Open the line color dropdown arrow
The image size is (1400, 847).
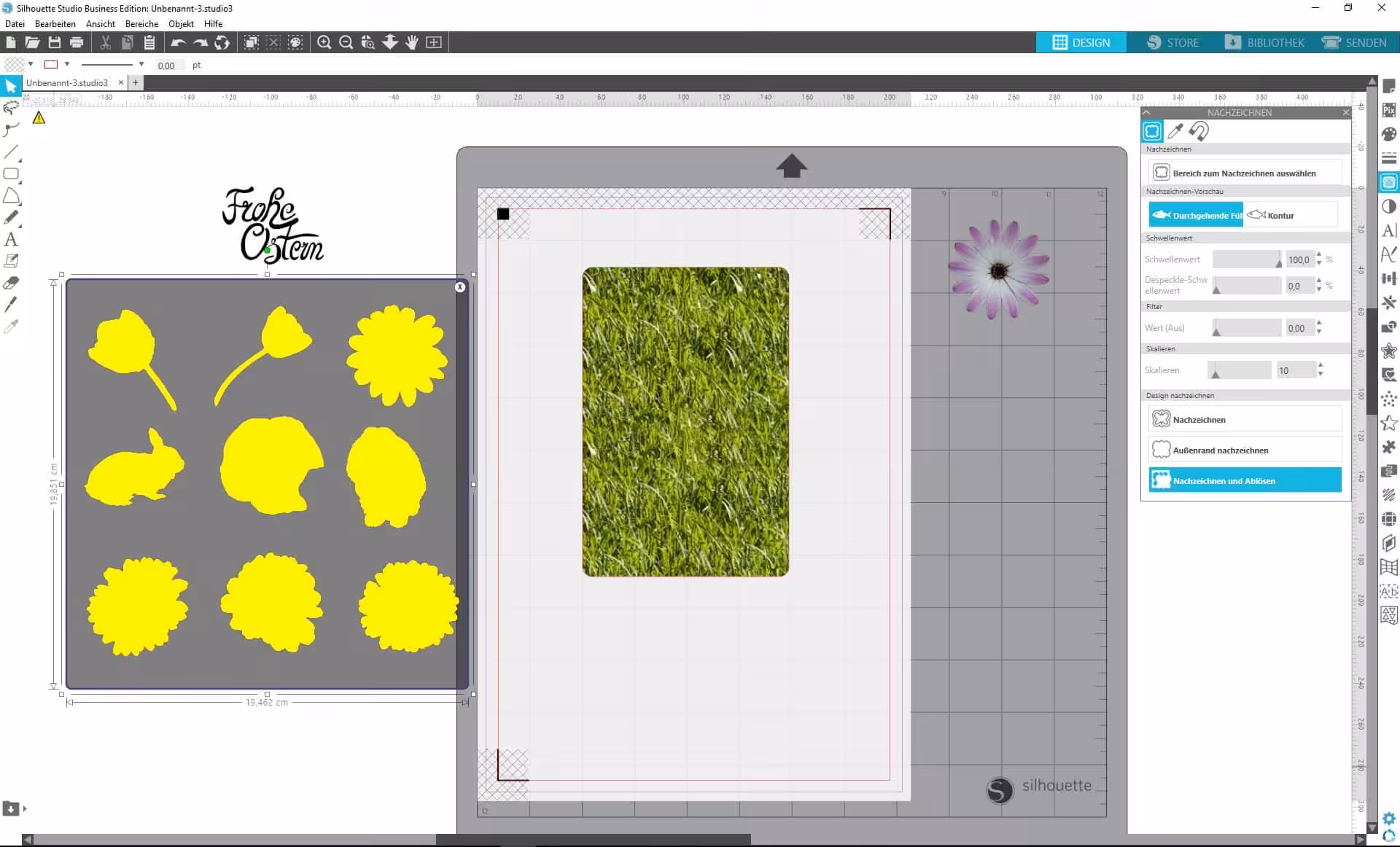67,64
